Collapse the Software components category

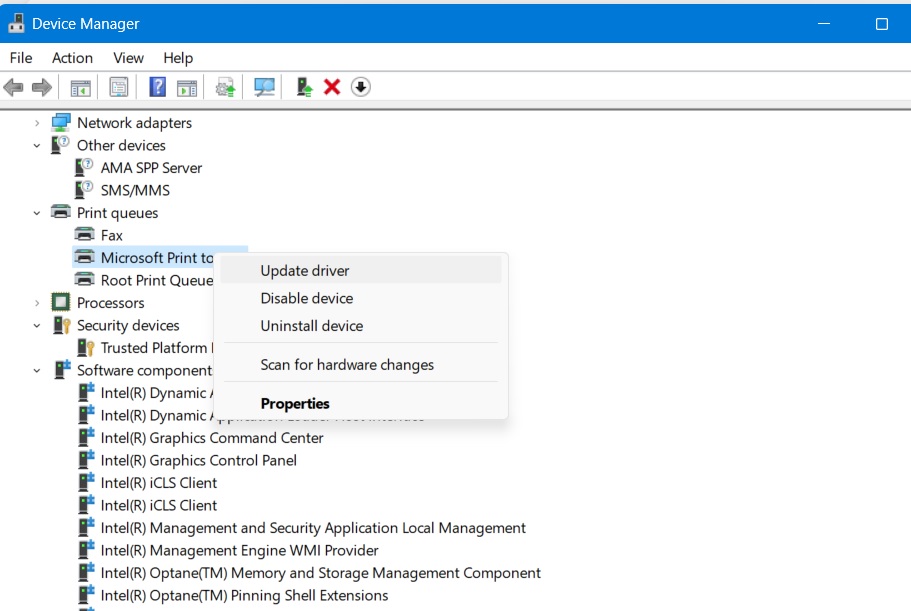[x=37, y=370]
